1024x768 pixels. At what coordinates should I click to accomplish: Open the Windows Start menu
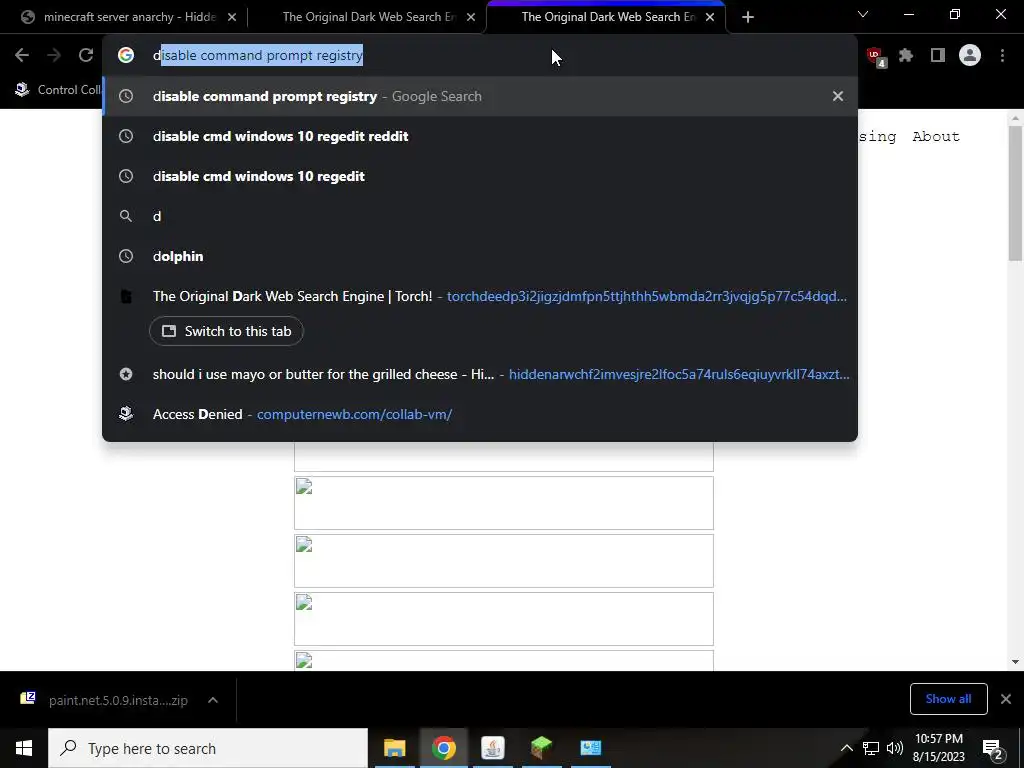[24, 748]
